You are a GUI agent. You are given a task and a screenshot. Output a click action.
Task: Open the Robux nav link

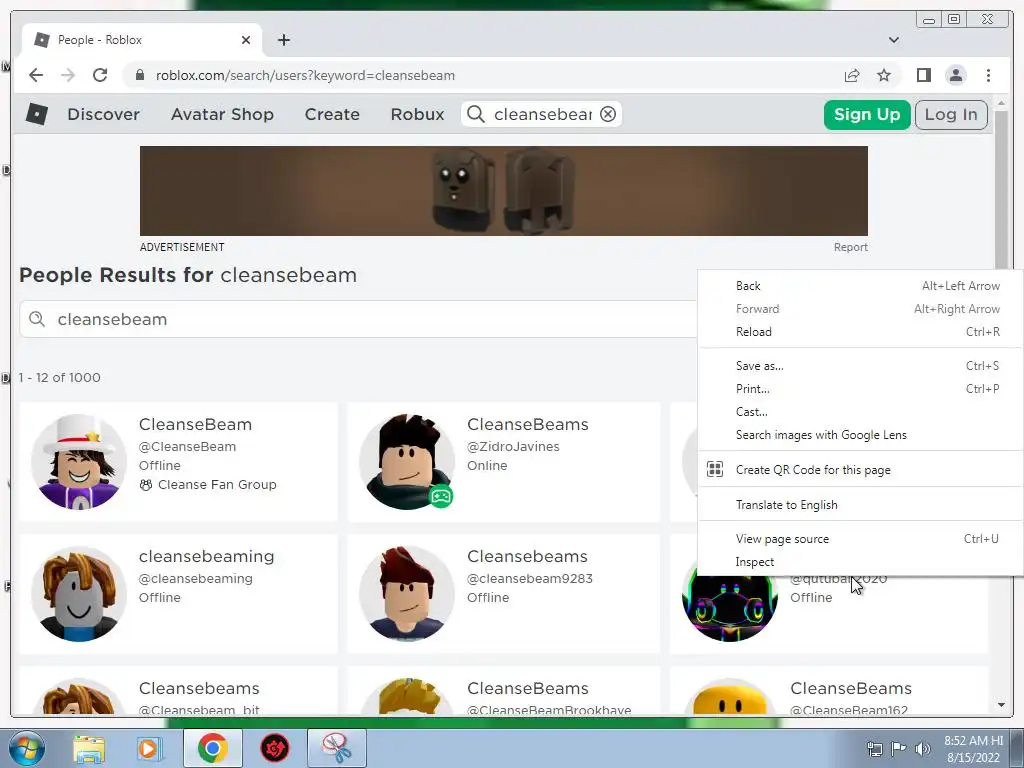coord(417,114)
